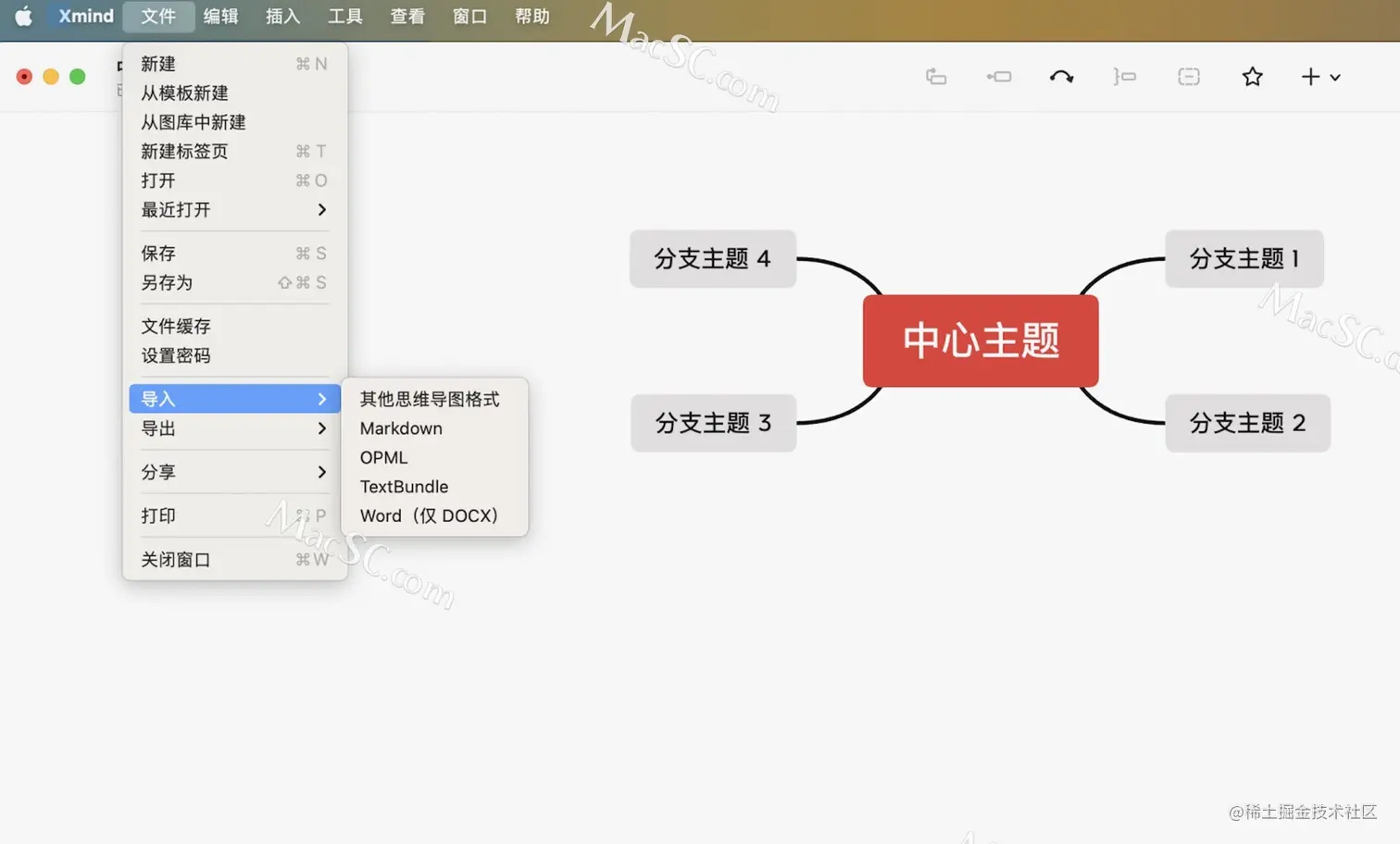
Task: Expand the 导出 submenu
Action: [234, 428]
